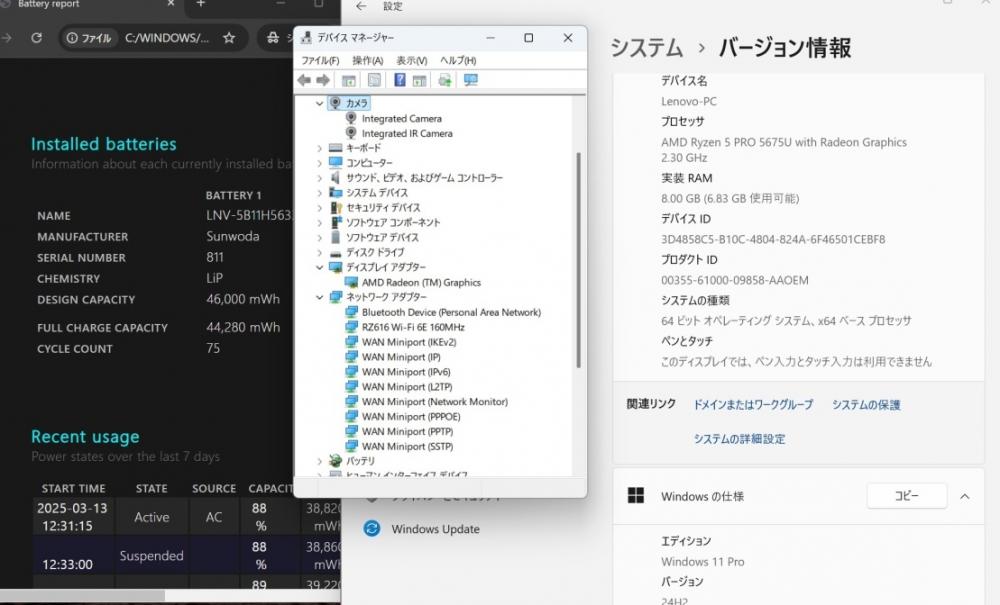Expand the ソフトウェア コンポーネント category
The width and height of the screenshot is (1000, 605).
[x=320, y=222]
